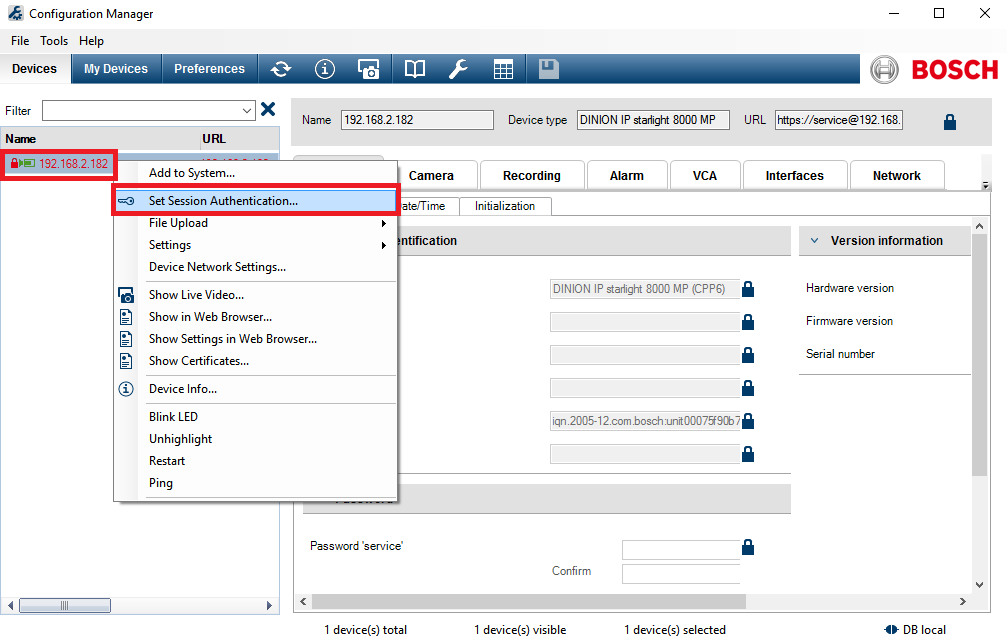The image size is (1007, 639).
Task: Open the Network tab
Action: [897, 176]
